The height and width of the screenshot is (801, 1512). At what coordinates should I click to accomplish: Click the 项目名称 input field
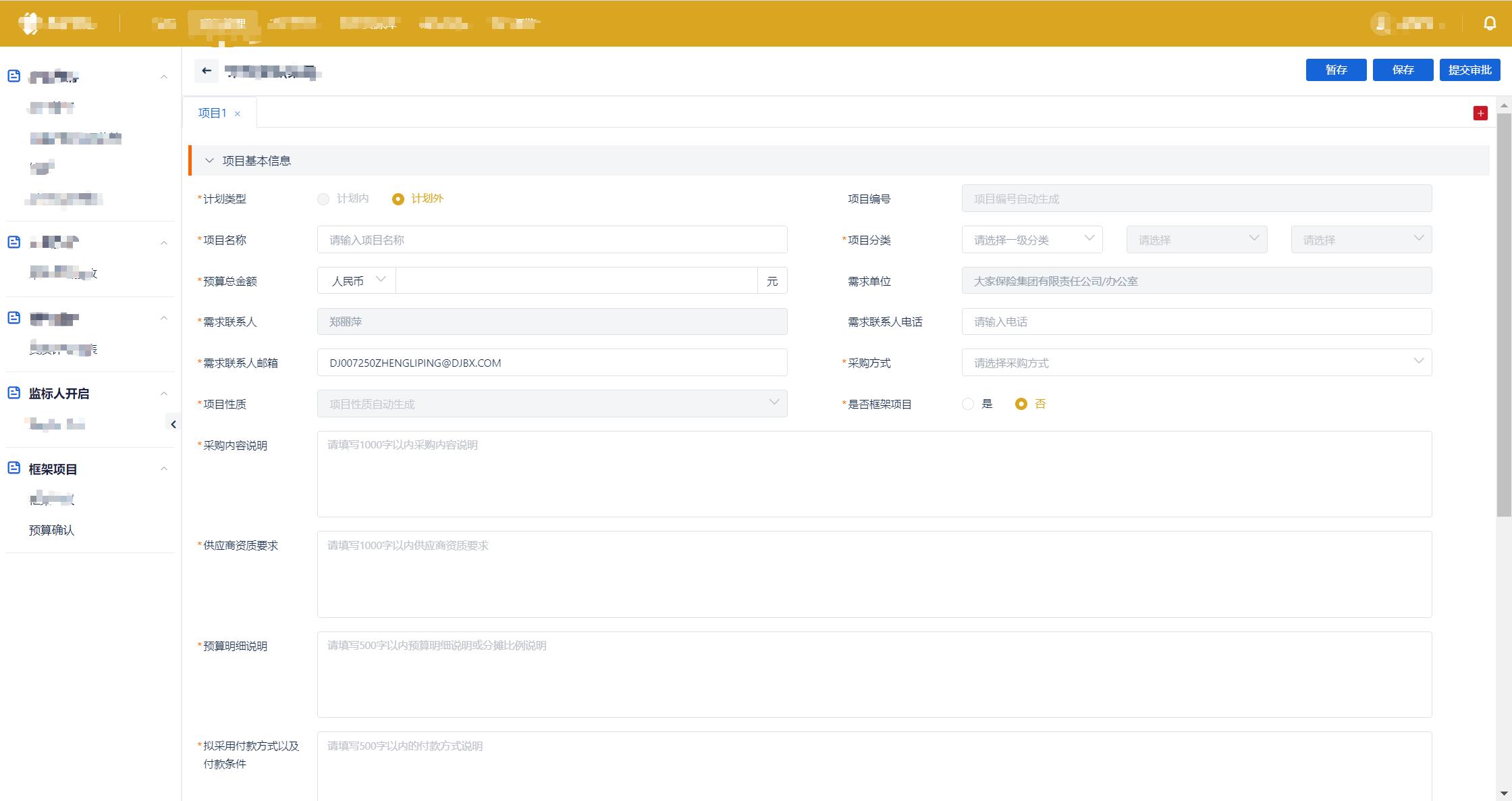tap(552, 240)
